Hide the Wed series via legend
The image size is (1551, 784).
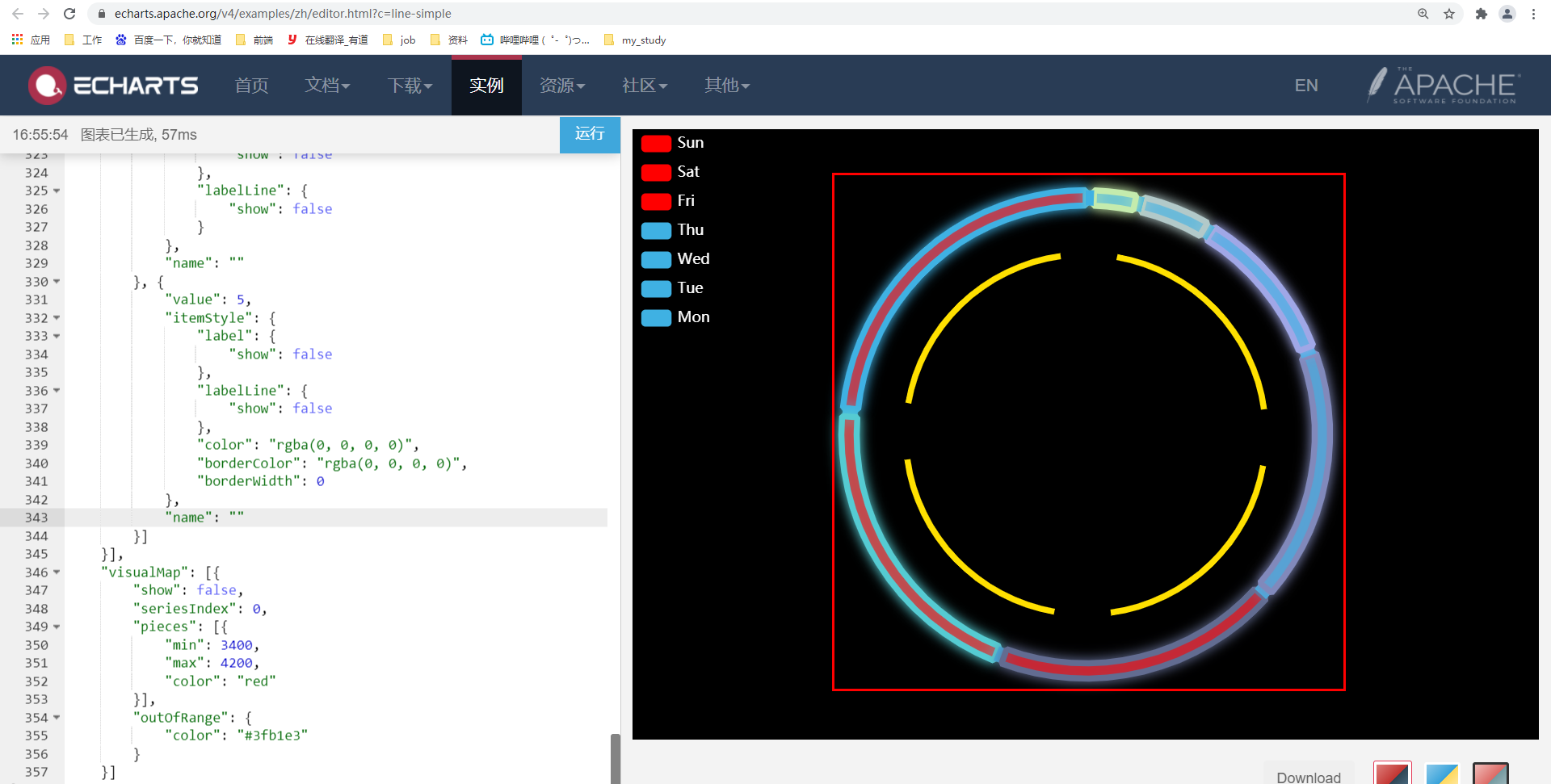675,259
